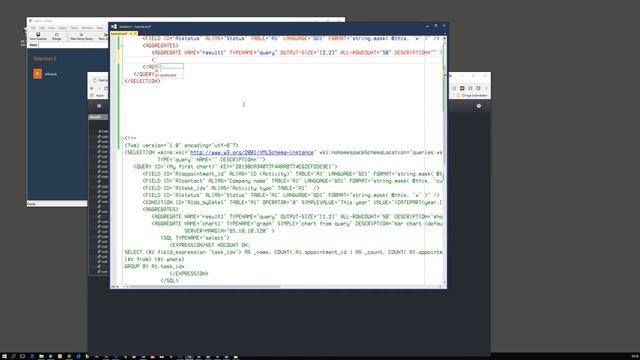Open the Edit menu in the background query window
Viewport: 640px width, 360px height.
pos(42,28)
